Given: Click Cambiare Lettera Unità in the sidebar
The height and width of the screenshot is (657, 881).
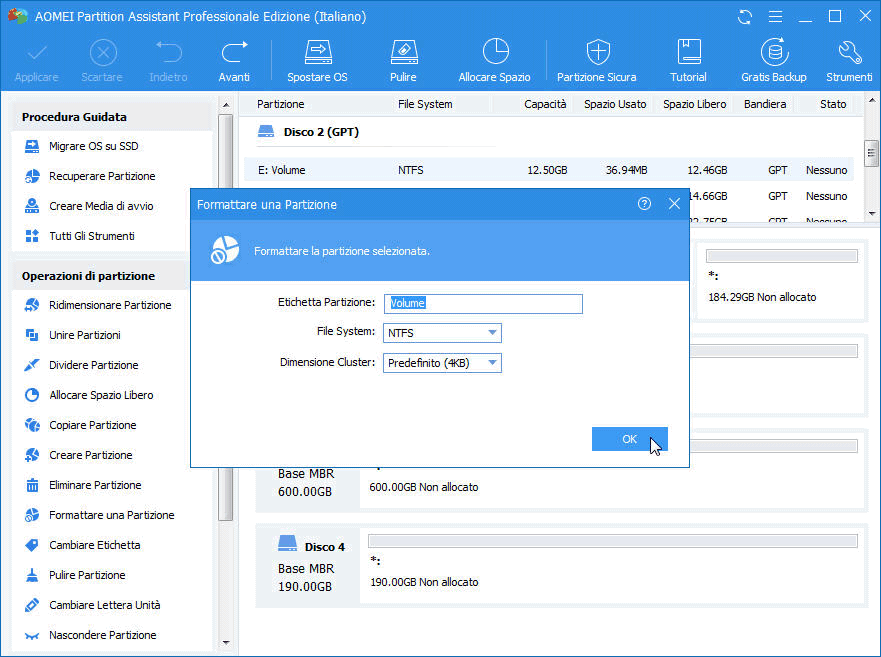Looking at the screenshot, I should pos(104,605).
